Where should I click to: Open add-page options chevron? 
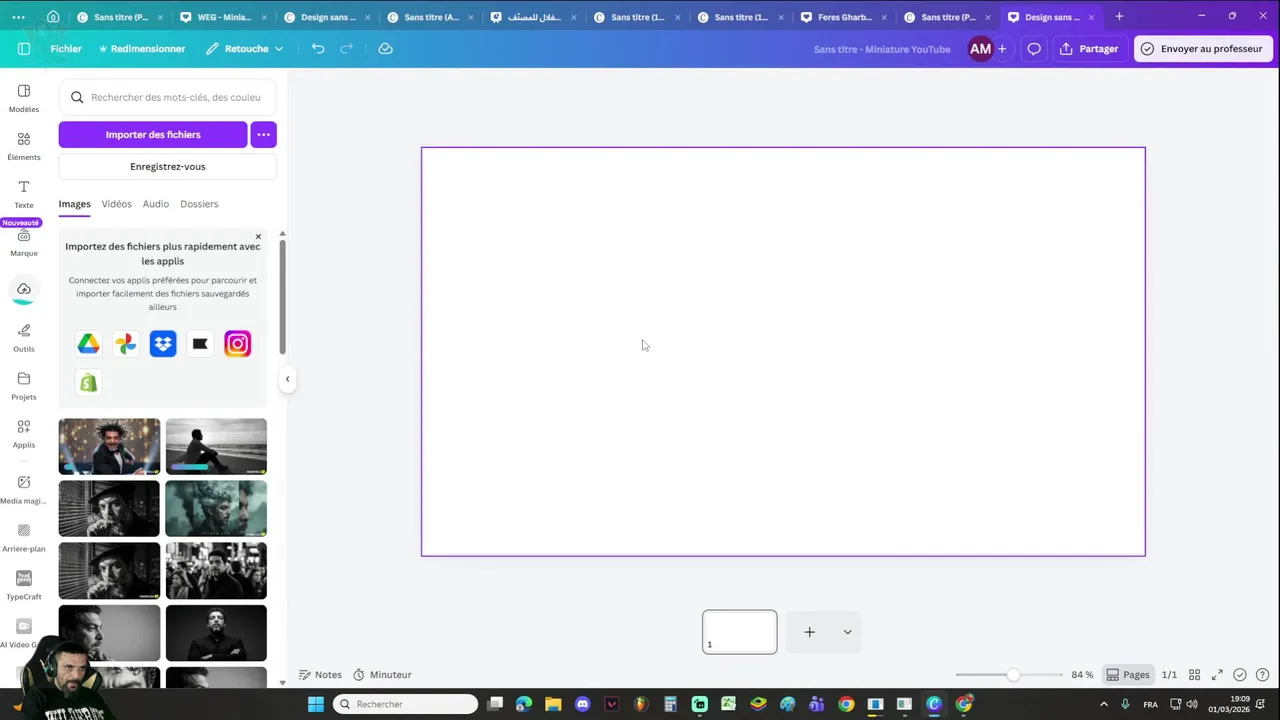[x=847, y=632]
